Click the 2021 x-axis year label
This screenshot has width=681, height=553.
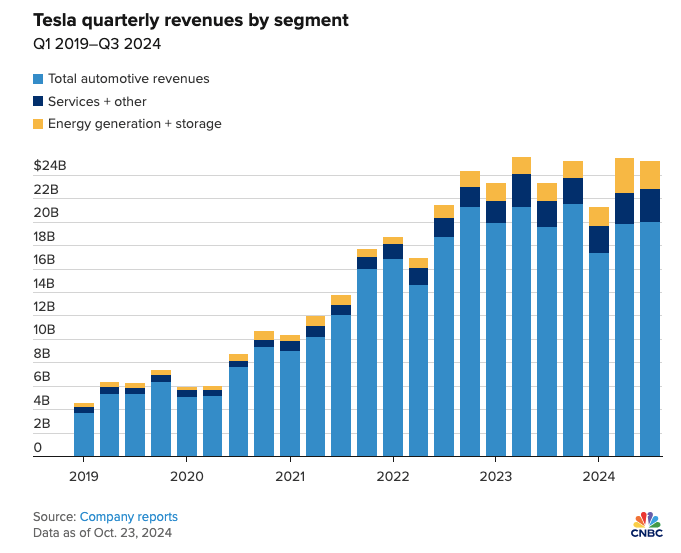click(x=290, y=477)
